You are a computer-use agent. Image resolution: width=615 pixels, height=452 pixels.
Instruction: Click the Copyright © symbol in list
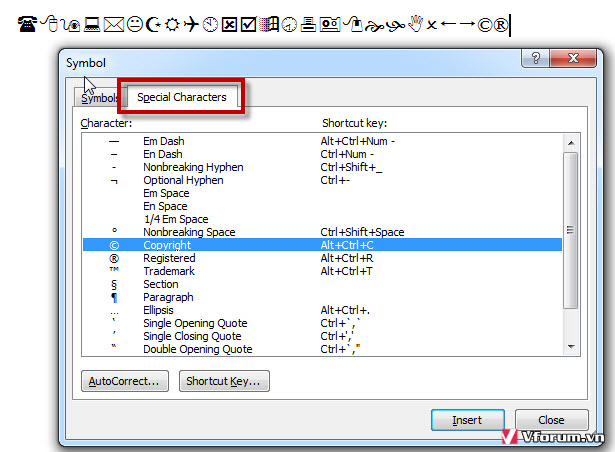click(114, 245)
